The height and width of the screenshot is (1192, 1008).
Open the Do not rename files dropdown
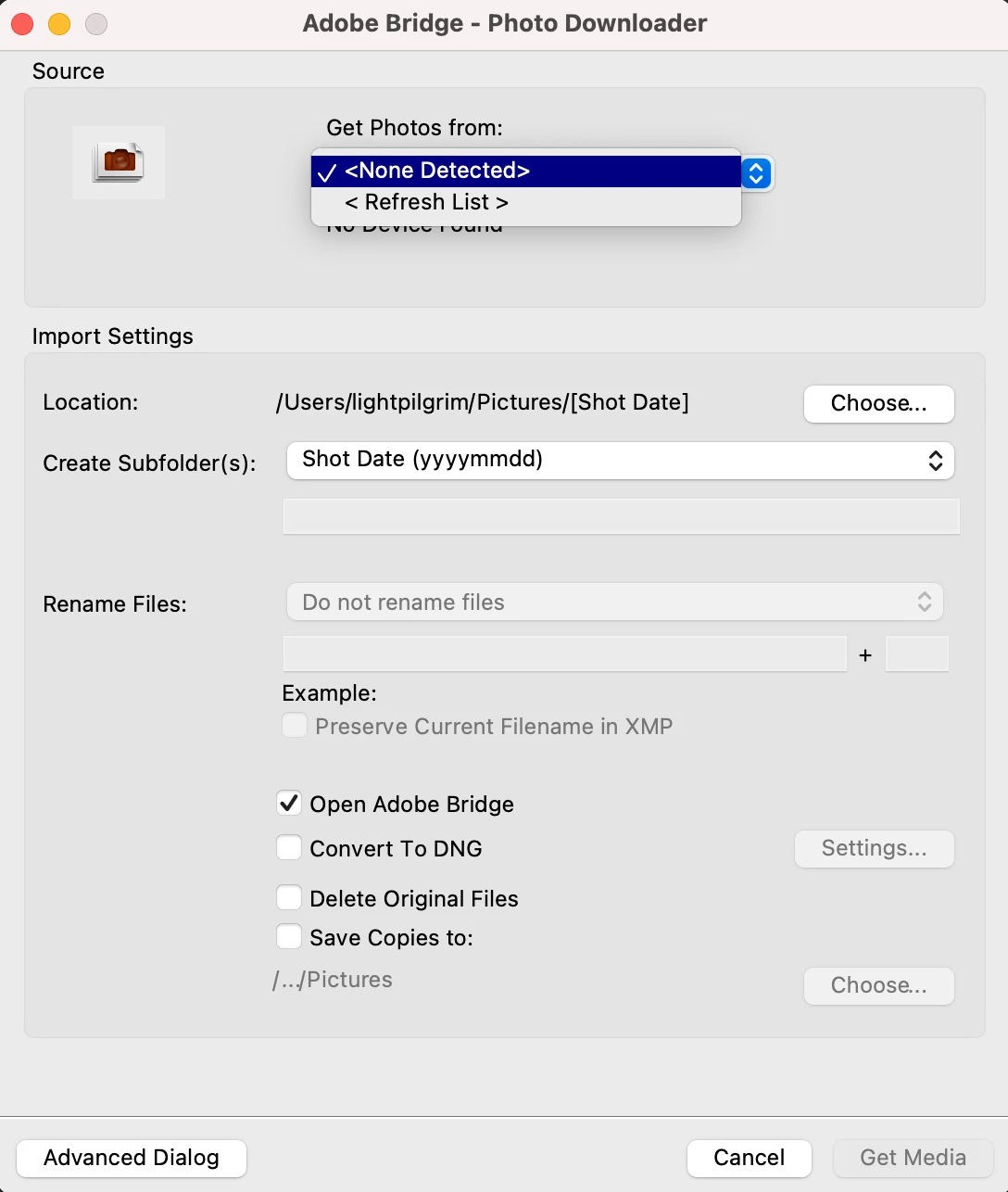pyautogui.click(x=615, y=602)
